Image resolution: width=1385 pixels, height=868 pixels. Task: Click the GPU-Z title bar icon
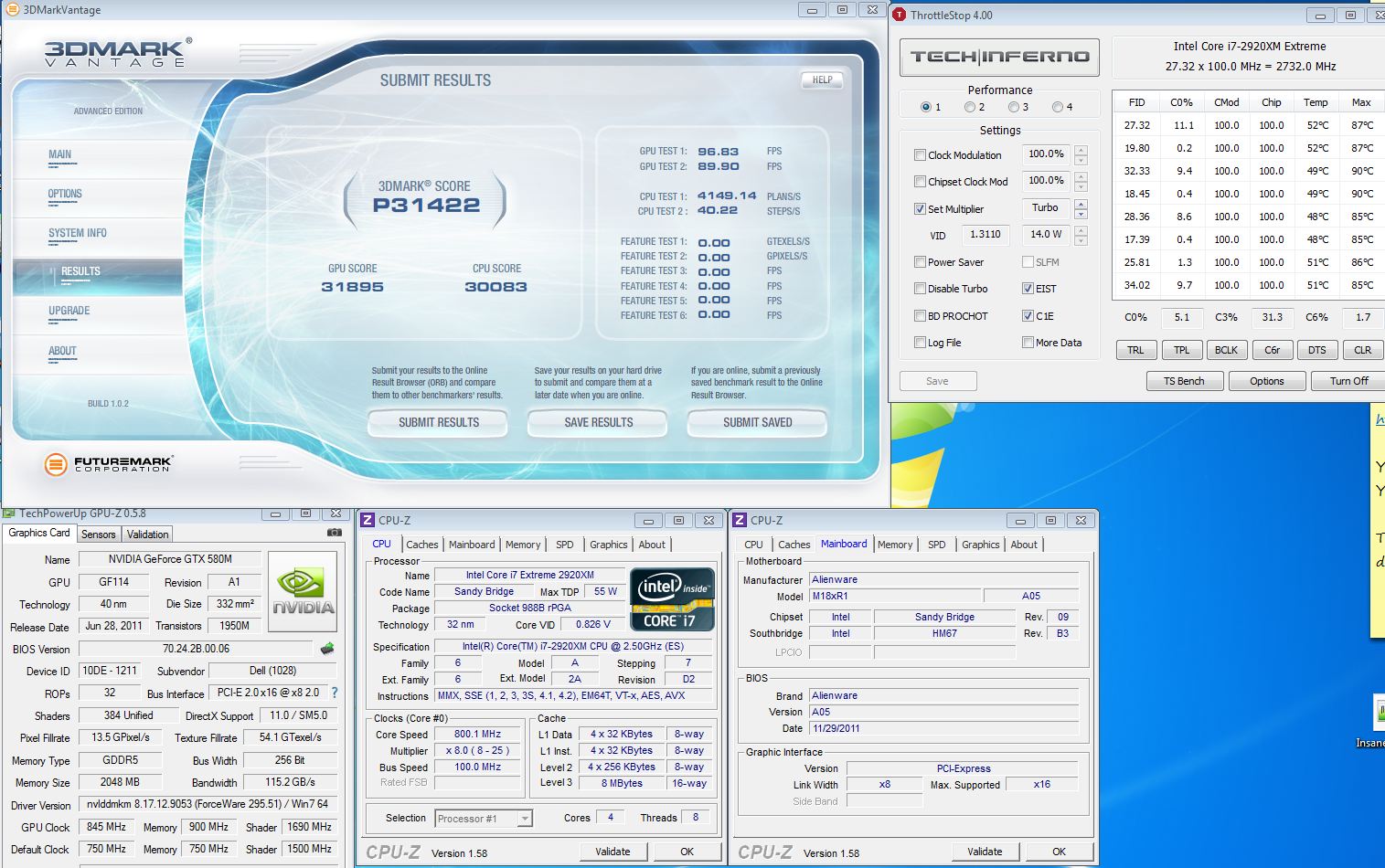[x=9, y=513]
